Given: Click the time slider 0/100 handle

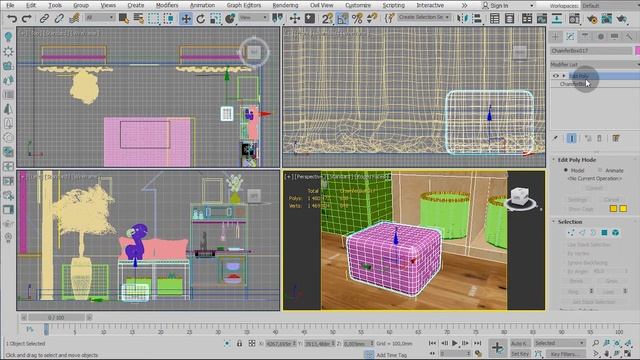Looking at the screenshot, I should click(56, 317).
